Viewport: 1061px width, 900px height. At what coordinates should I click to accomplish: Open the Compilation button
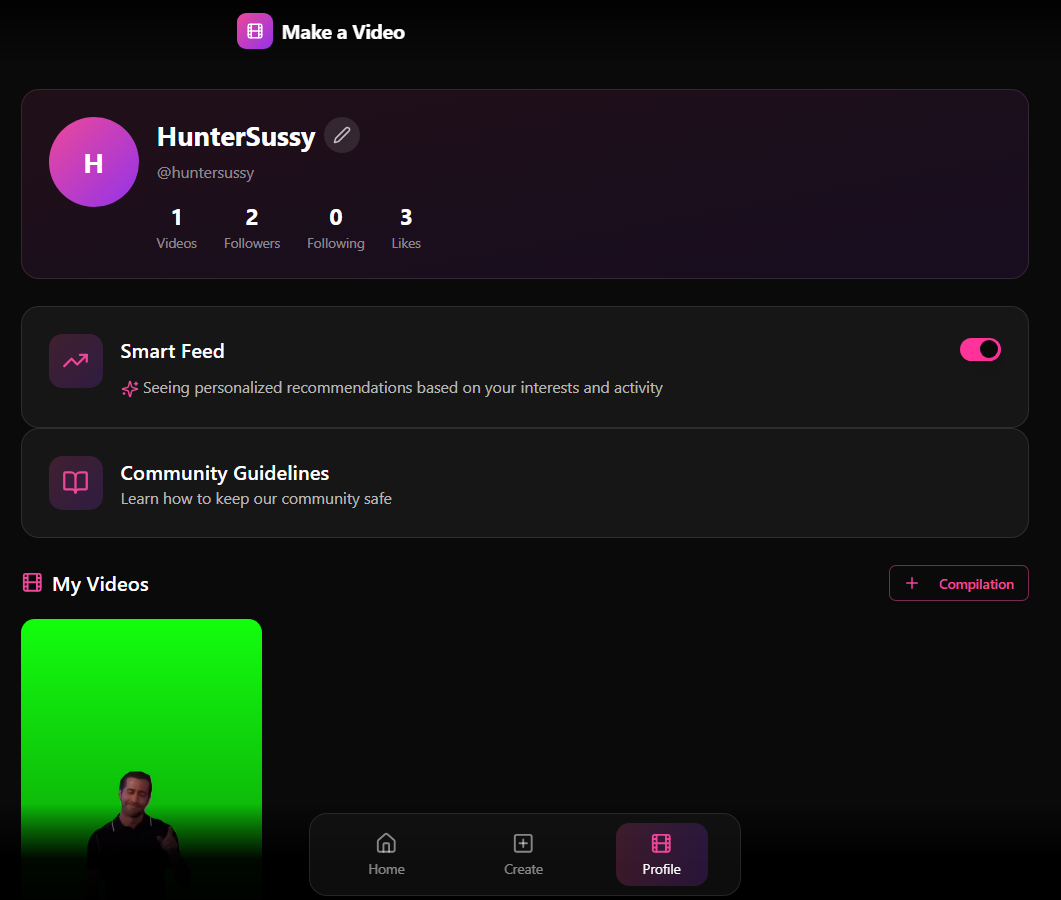click(958, 583)
